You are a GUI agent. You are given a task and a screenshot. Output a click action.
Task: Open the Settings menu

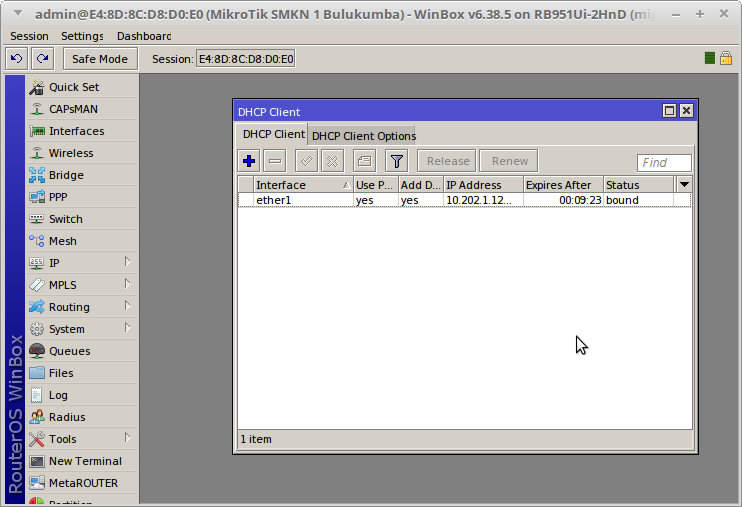point(82,36)
